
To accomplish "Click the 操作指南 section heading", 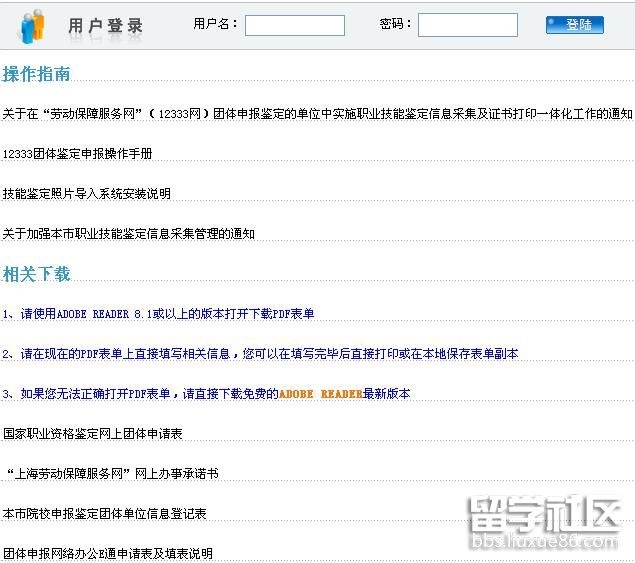I will [x=37, y=73].
